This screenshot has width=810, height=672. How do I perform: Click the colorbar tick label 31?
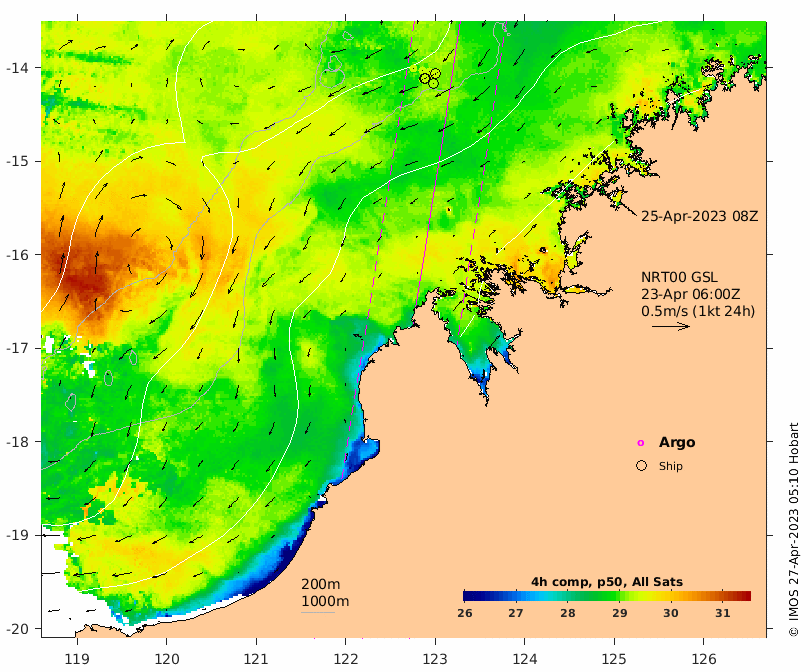pyautogui.click(x=722, y=613)
